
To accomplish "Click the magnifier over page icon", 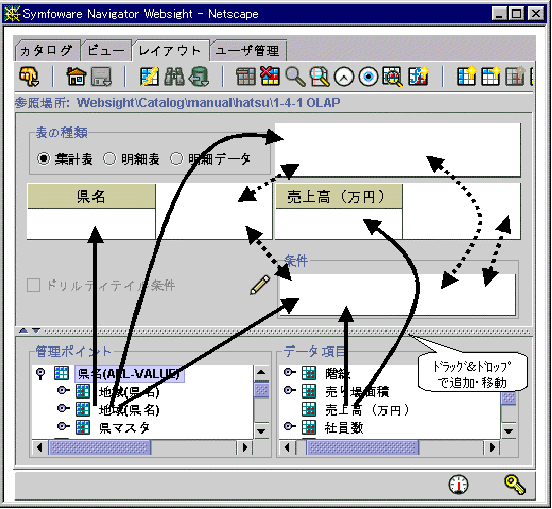I will point(319,76).
